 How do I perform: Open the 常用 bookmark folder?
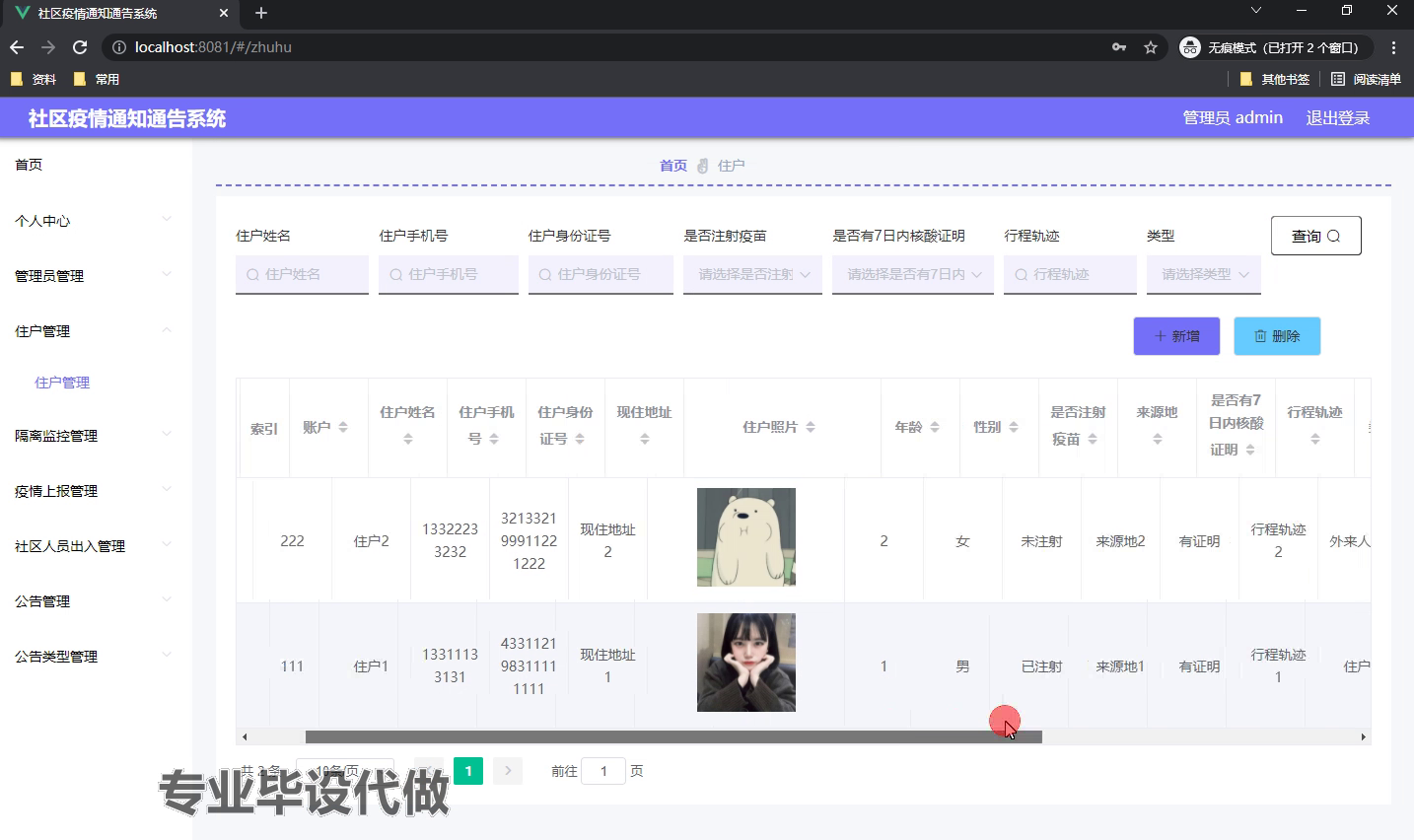97,79
